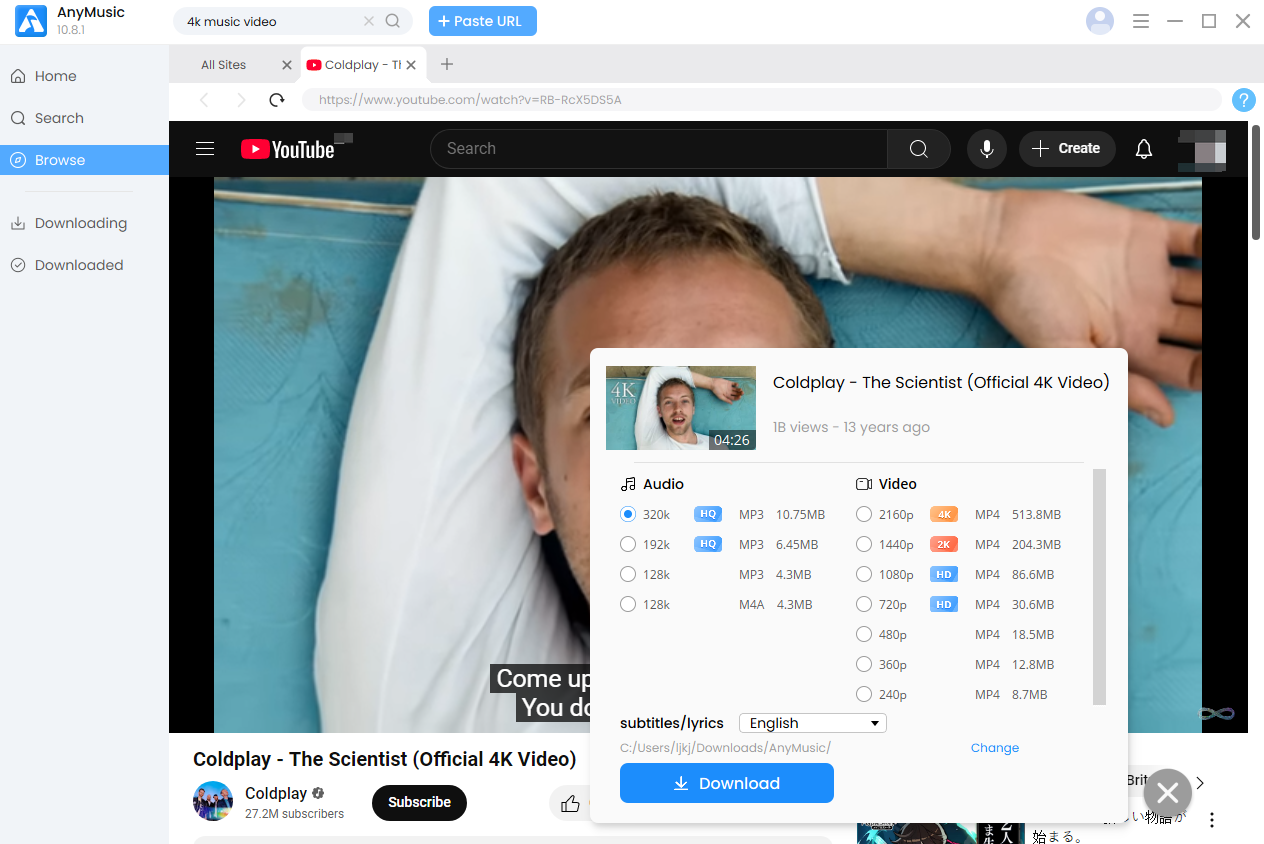Open the user account avatar
1264x844 pixels.
point(1100,21)
